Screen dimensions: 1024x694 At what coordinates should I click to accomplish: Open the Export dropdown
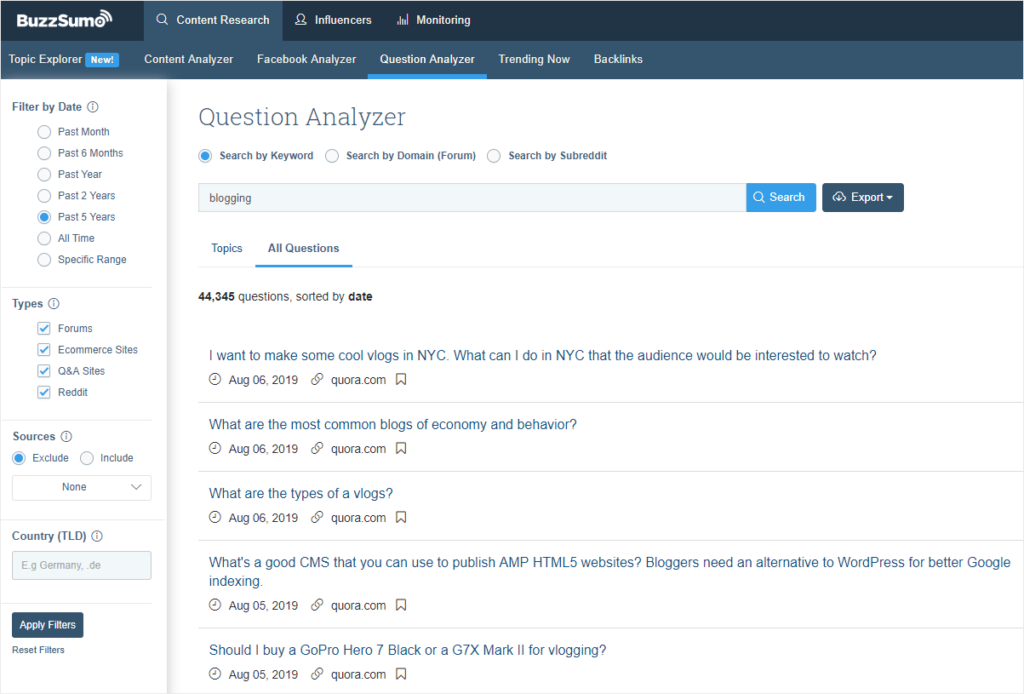pyautogui.click(x=862, y=197)
